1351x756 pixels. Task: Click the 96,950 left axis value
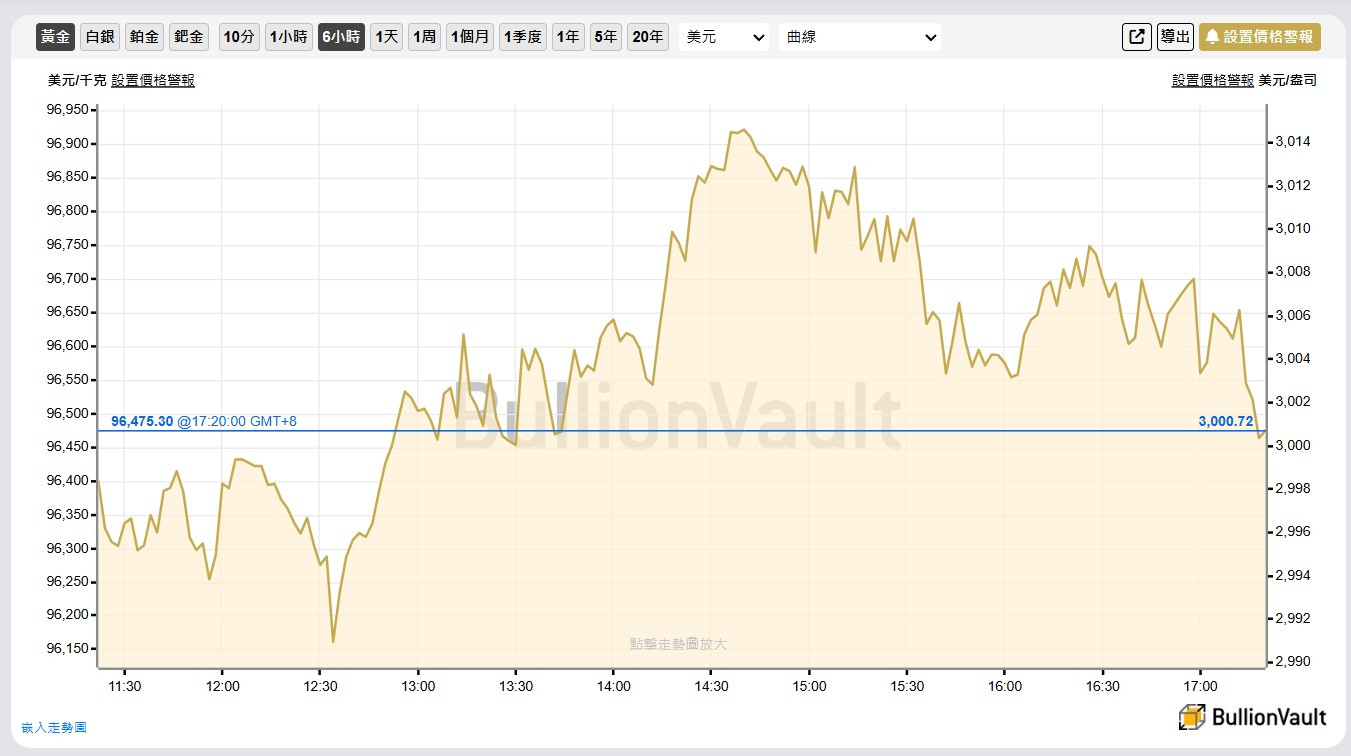click(x=67, y=110)
